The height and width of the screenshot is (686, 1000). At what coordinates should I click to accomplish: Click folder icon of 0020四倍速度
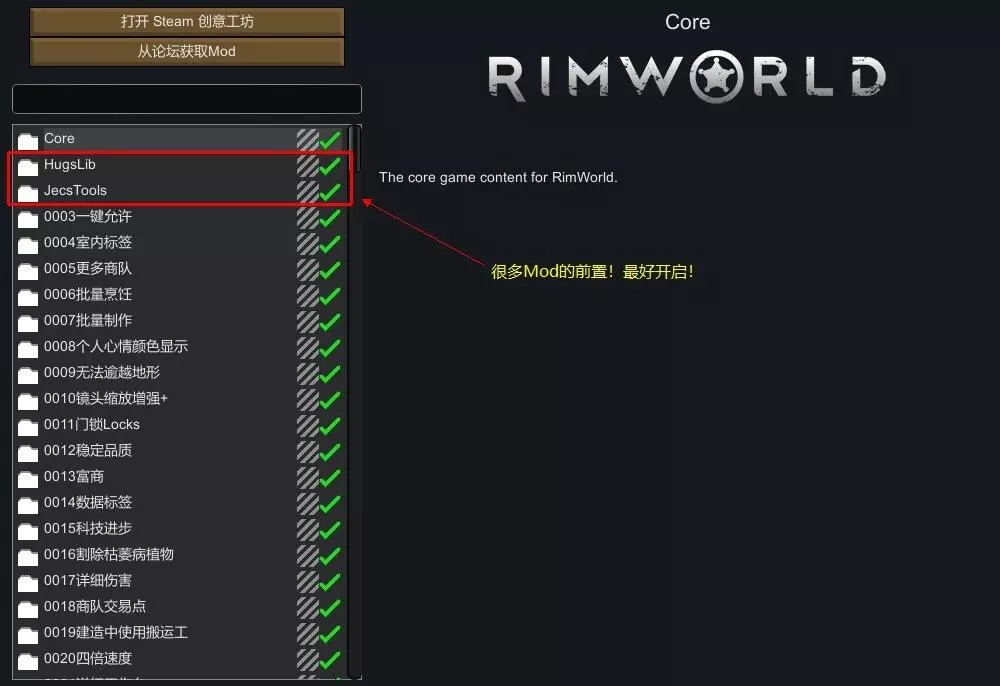click(x=28, y=660)
